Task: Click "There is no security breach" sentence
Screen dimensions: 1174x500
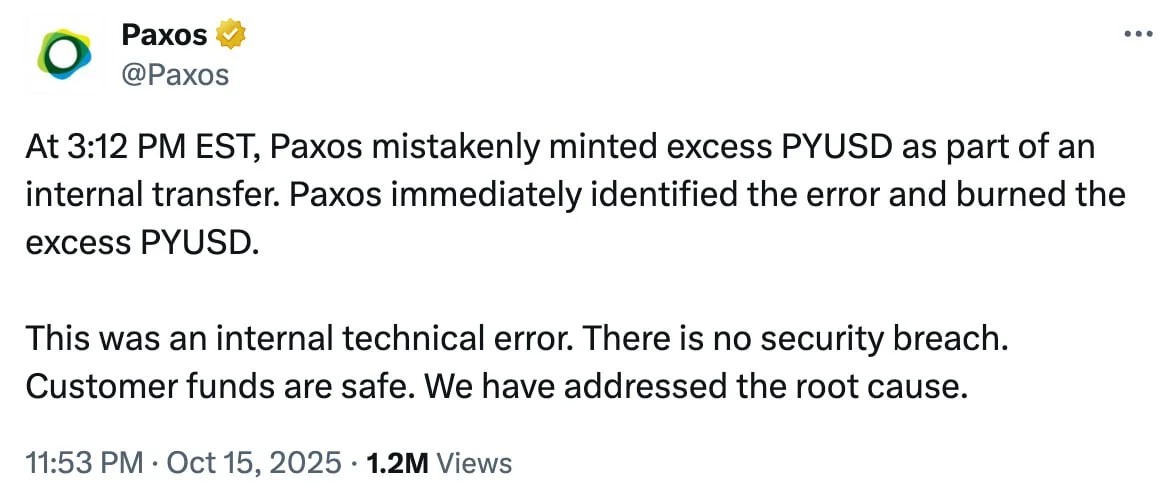Action: tap(792, 338)
